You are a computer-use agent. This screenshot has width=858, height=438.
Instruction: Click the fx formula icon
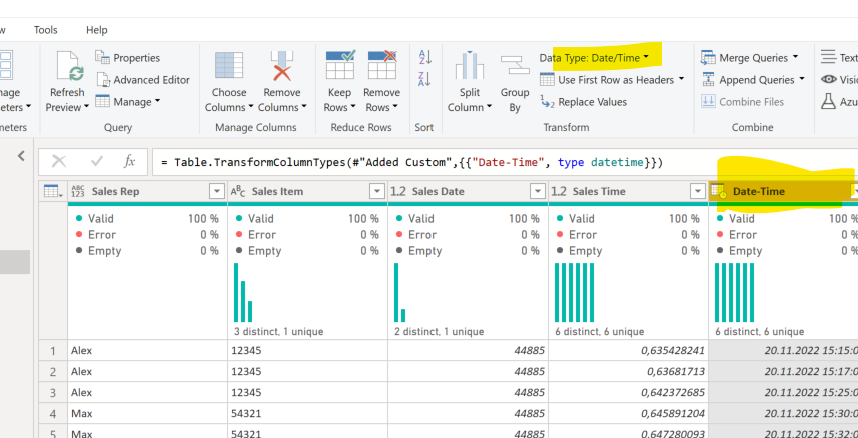[x=129, y=161]
